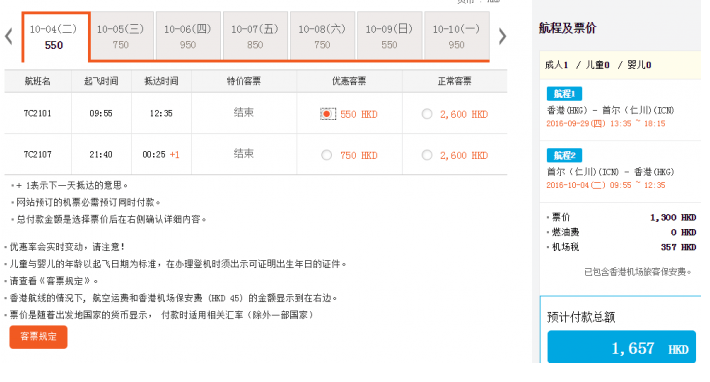This screenshot has width=710, height=382.
Task: Click the 航程1 badge
Action: coord(564,94)
